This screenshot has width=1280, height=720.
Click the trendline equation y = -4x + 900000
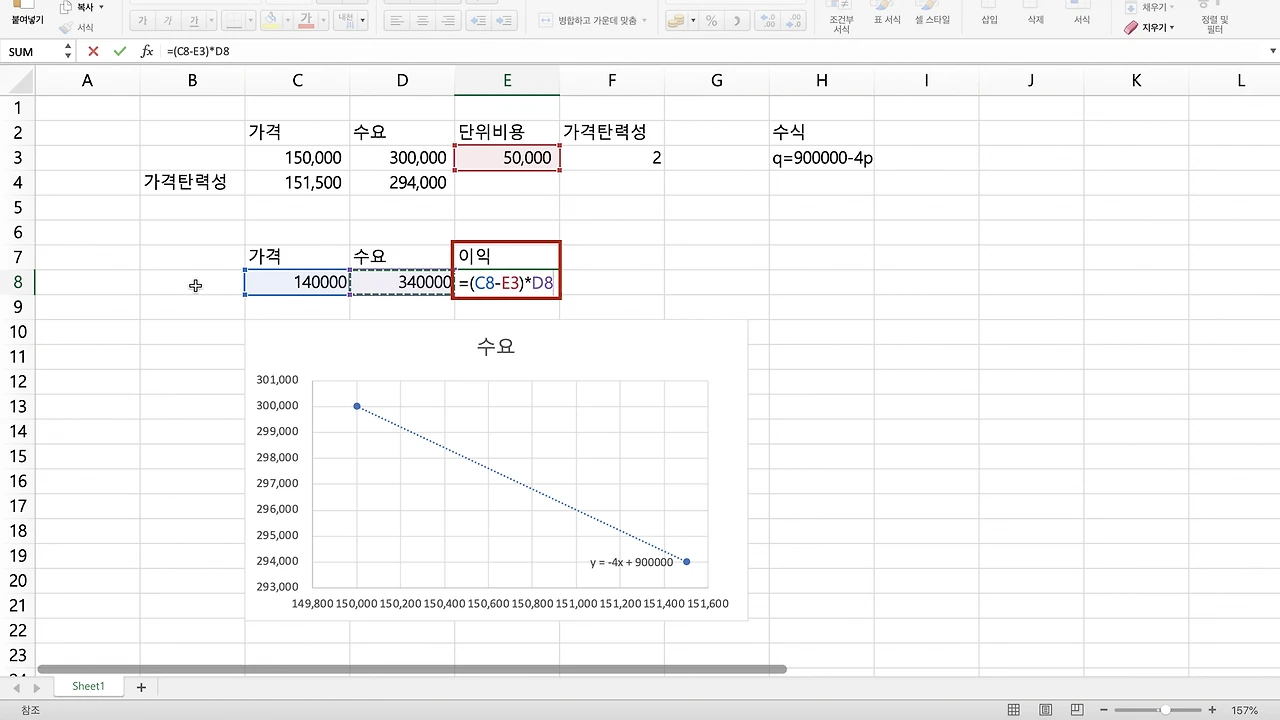pos(631,562)
